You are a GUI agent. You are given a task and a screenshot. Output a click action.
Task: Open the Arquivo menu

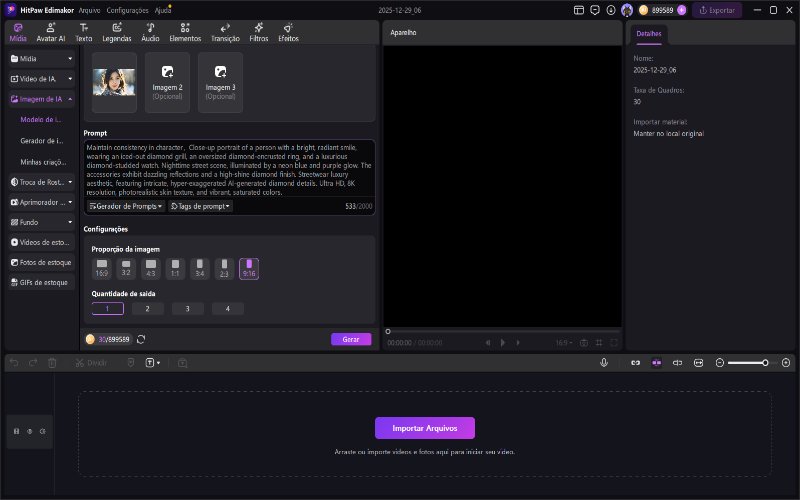tap(89, 10)
